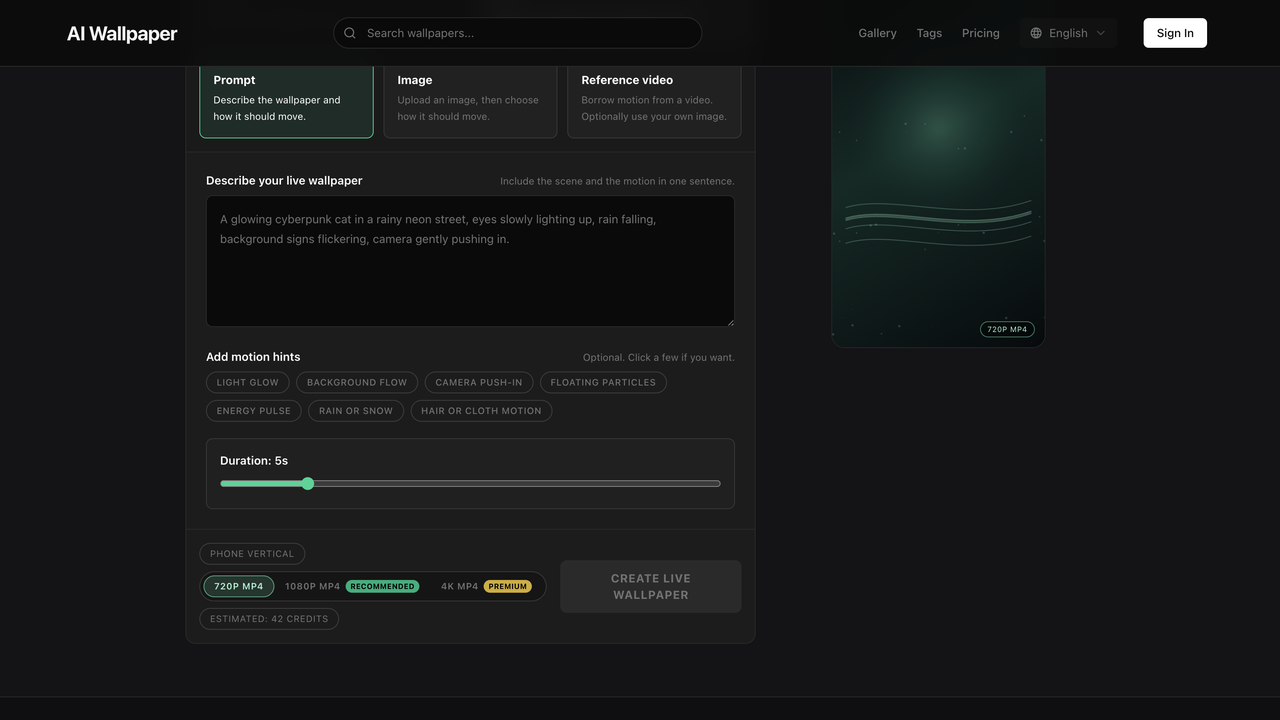Click the Phone Vertical chip

click(x=252, y=554)
